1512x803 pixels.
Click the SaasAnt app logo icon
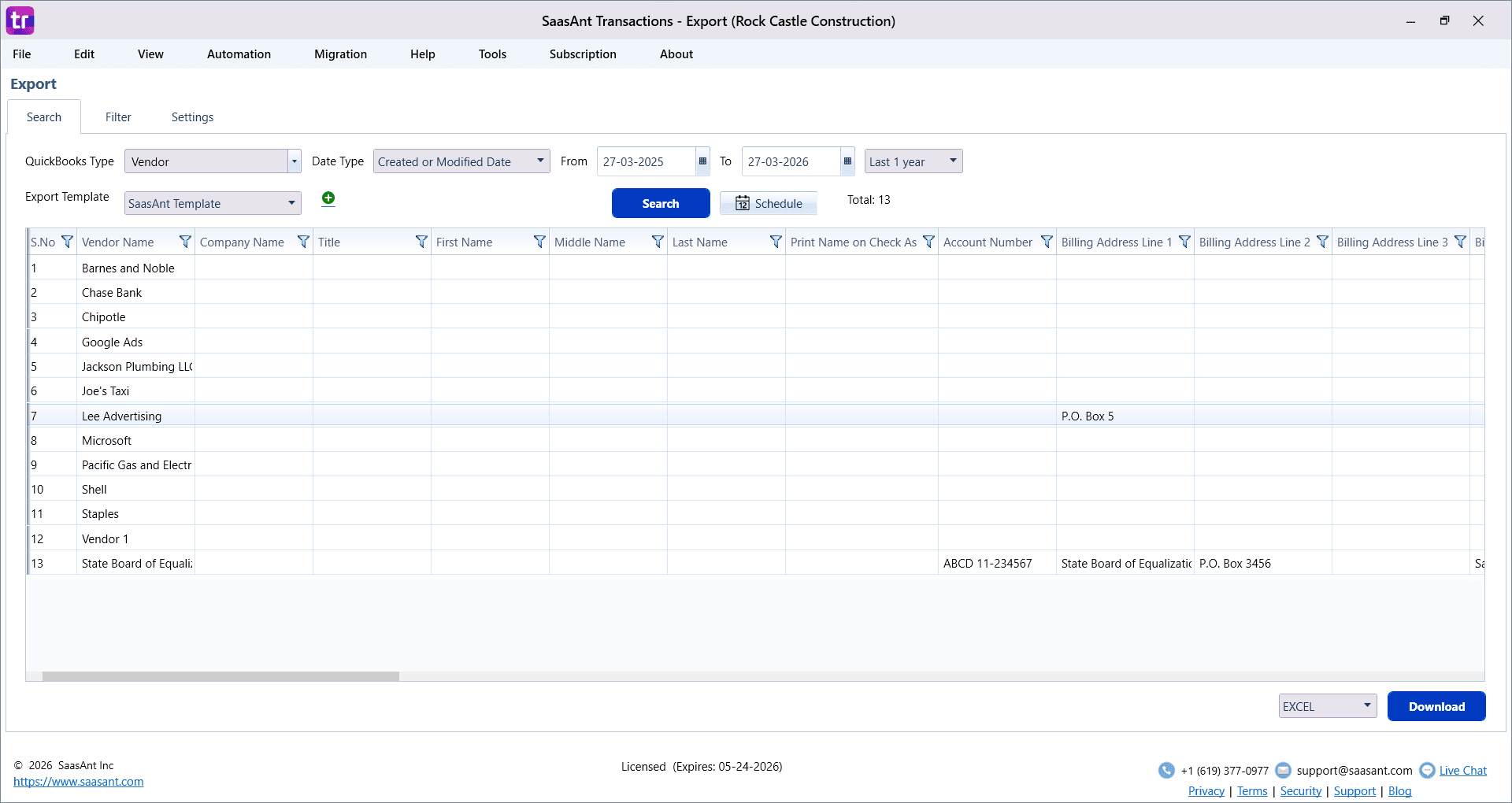(20, 20)
